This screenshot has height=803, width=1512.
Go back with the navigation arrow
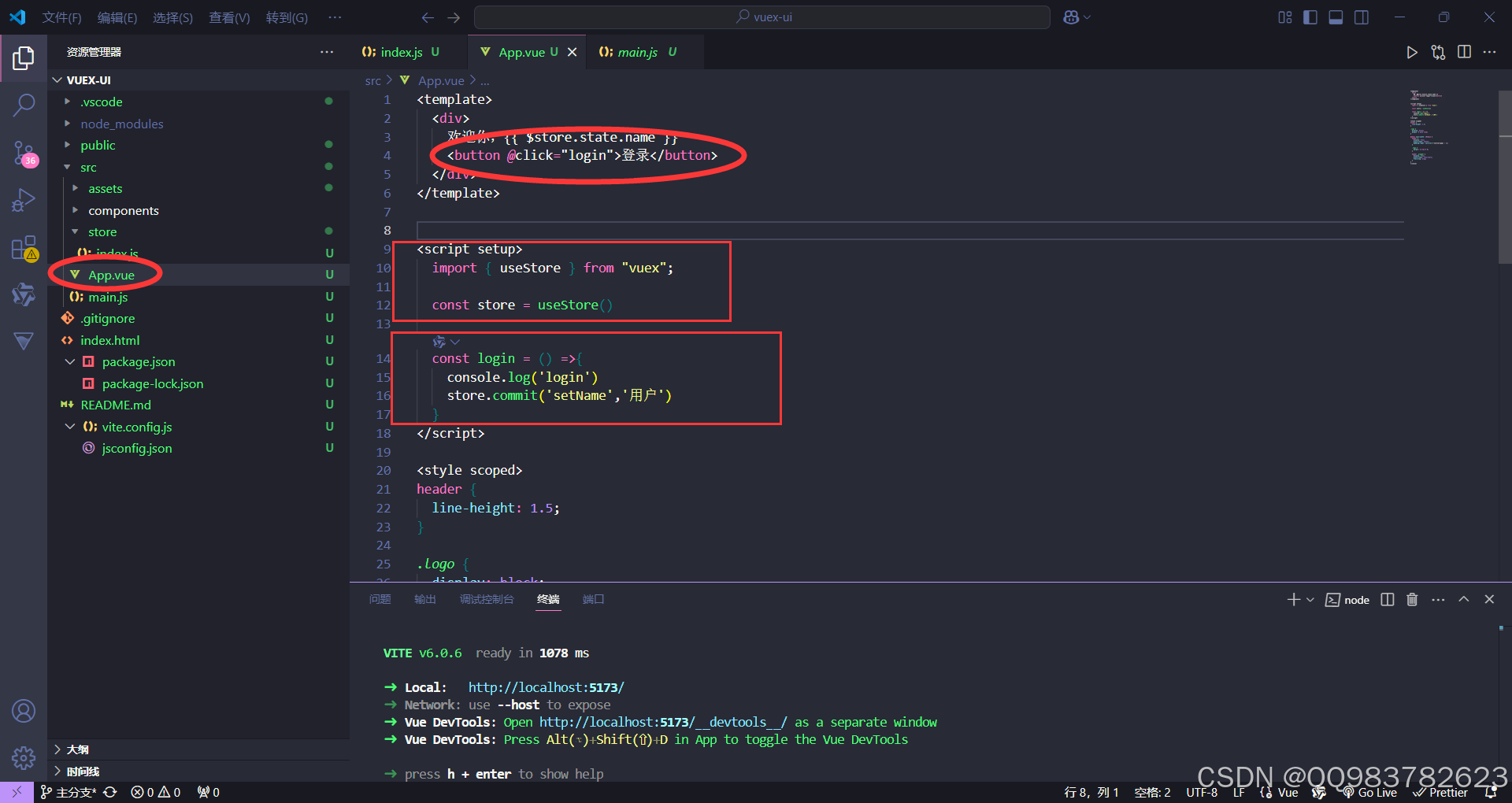coord(428,17)
